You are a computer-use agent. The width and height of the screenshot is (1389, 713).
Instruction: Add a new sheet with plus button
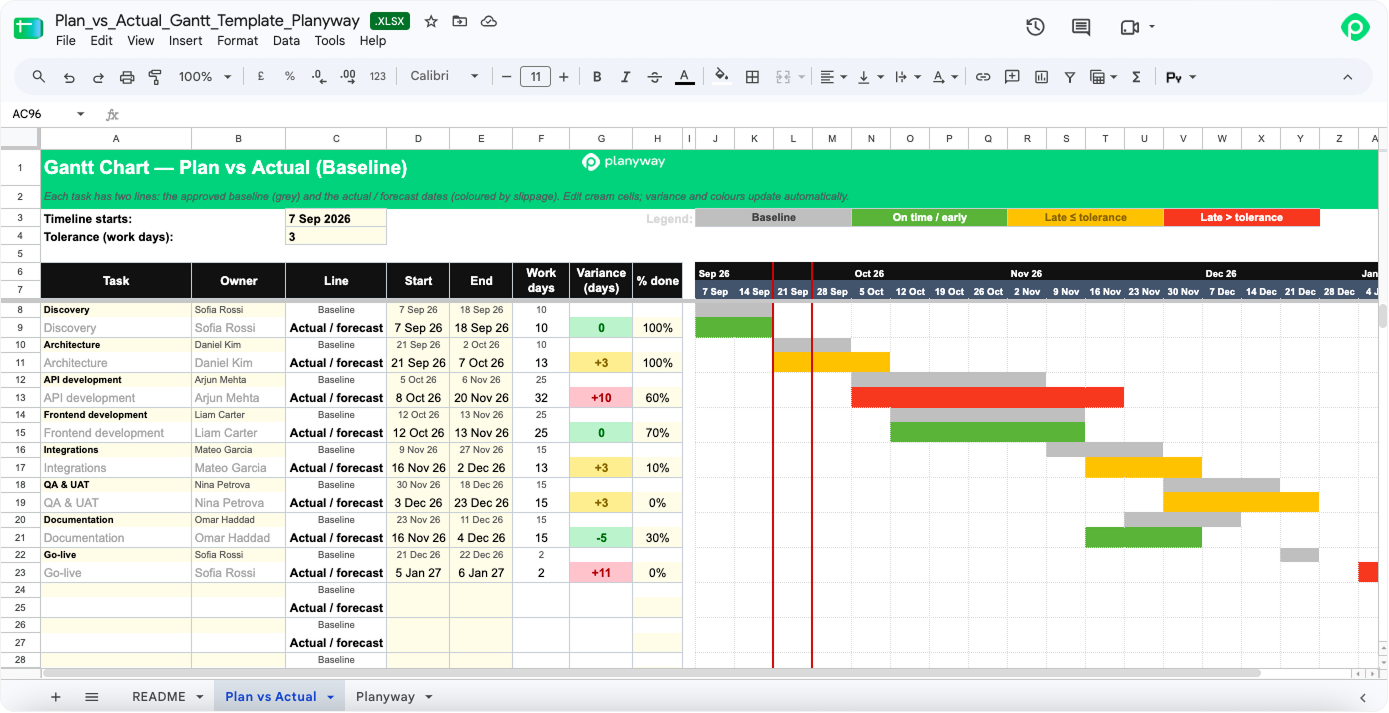click(55, 697)
